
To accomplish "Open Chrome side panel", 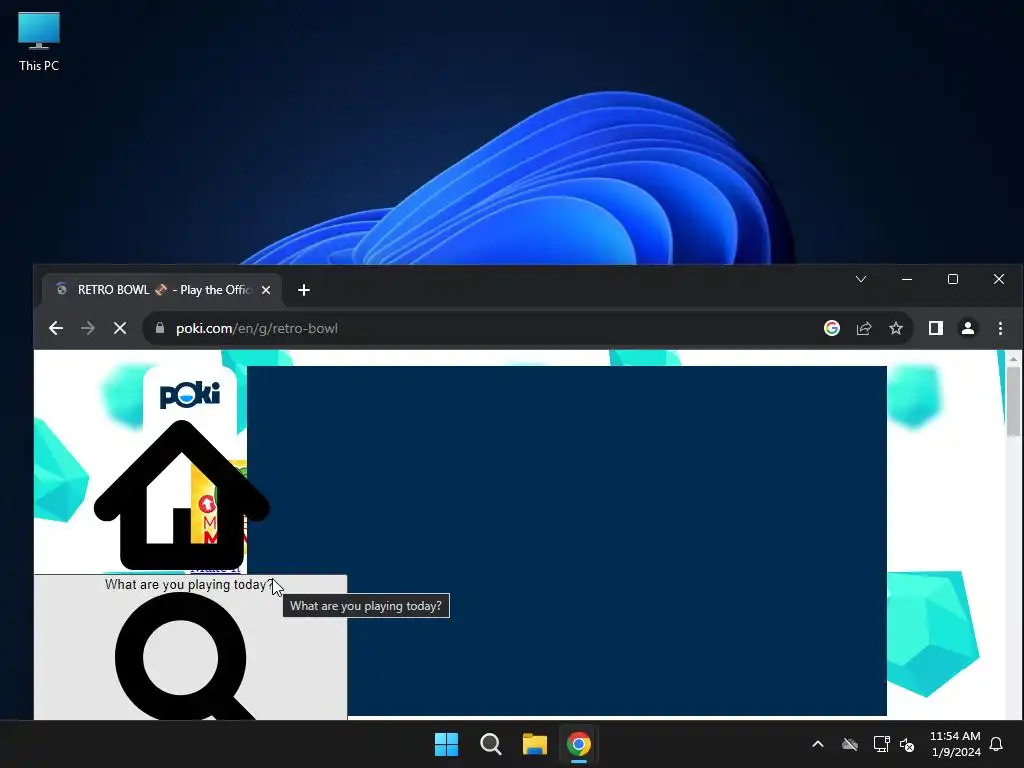I will [x=936, y=328].
